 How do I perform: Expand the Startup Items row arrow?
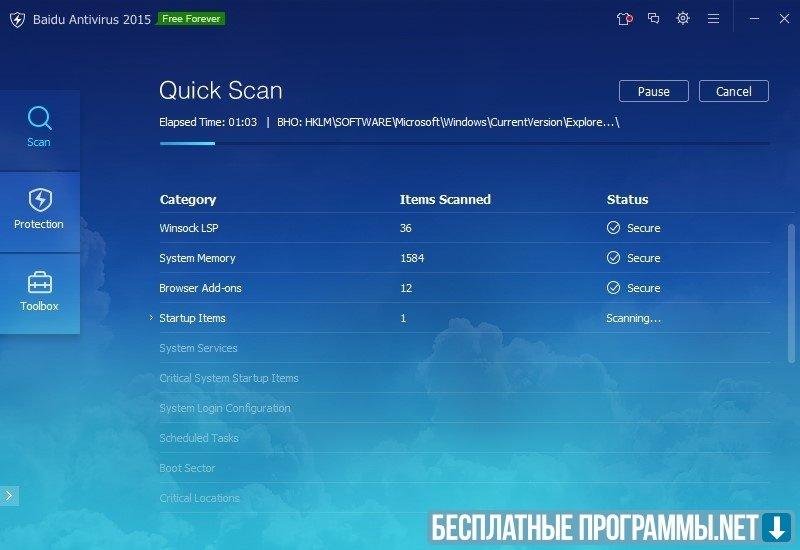point(151,317)
